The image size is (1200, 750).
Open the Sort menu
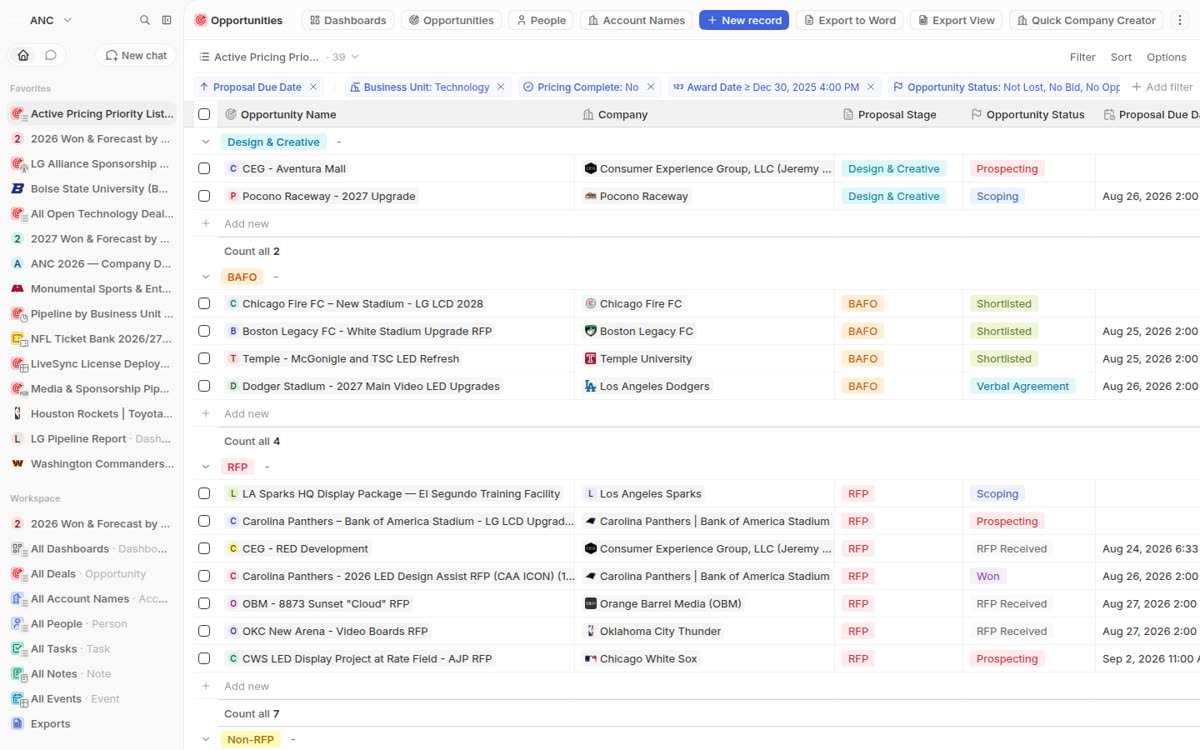click(1121, 57)
